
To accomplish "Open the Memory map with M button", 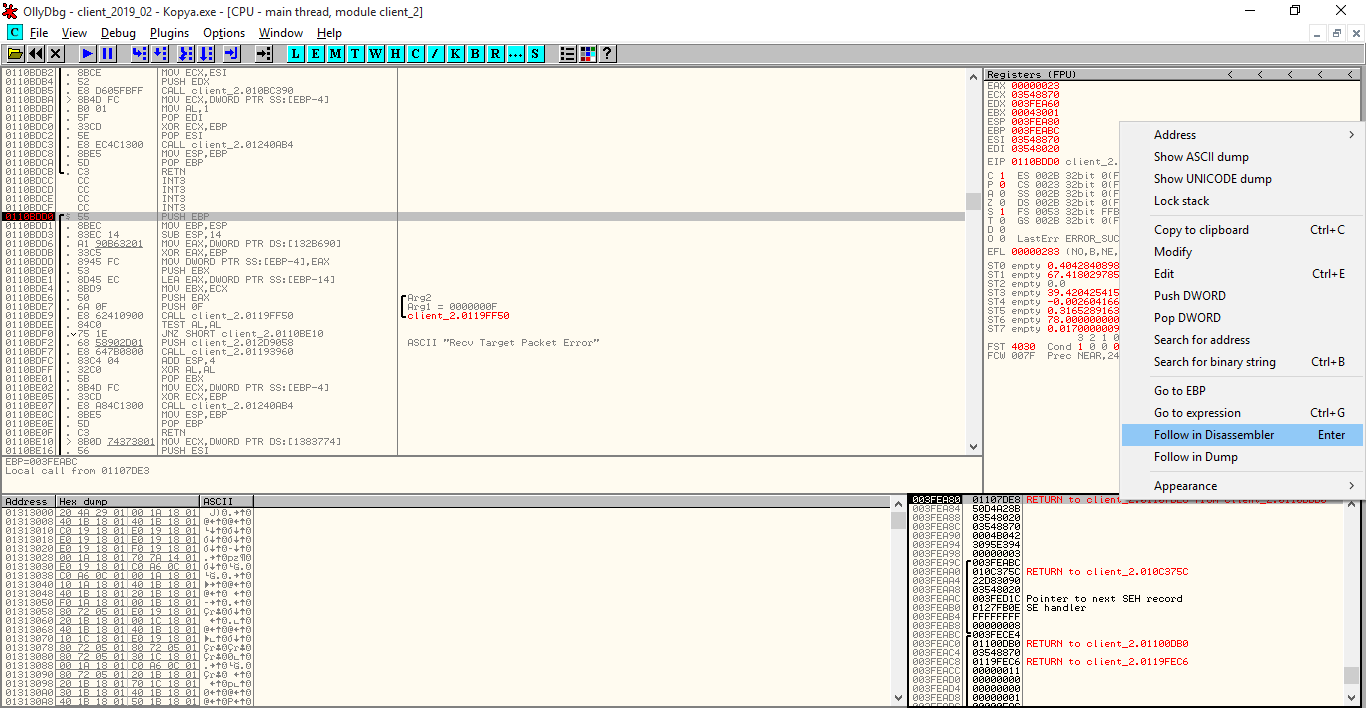I will (336, 53).
